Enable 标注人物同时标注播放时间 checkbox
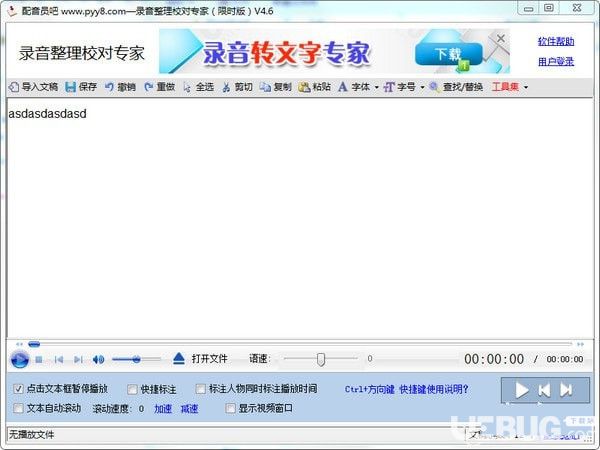Screen dimensions: 600x450 pyautogui.click(x=201, y=389)
